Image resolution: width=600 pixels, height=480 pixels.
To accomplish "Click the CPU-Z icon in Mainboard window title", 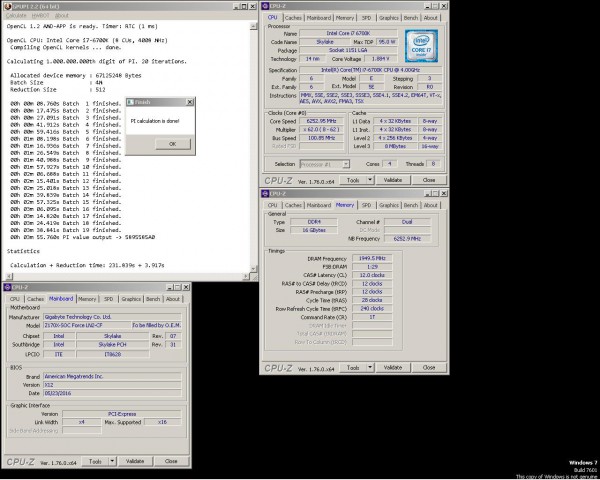I will pyautogui.click(x=7, y=287).
